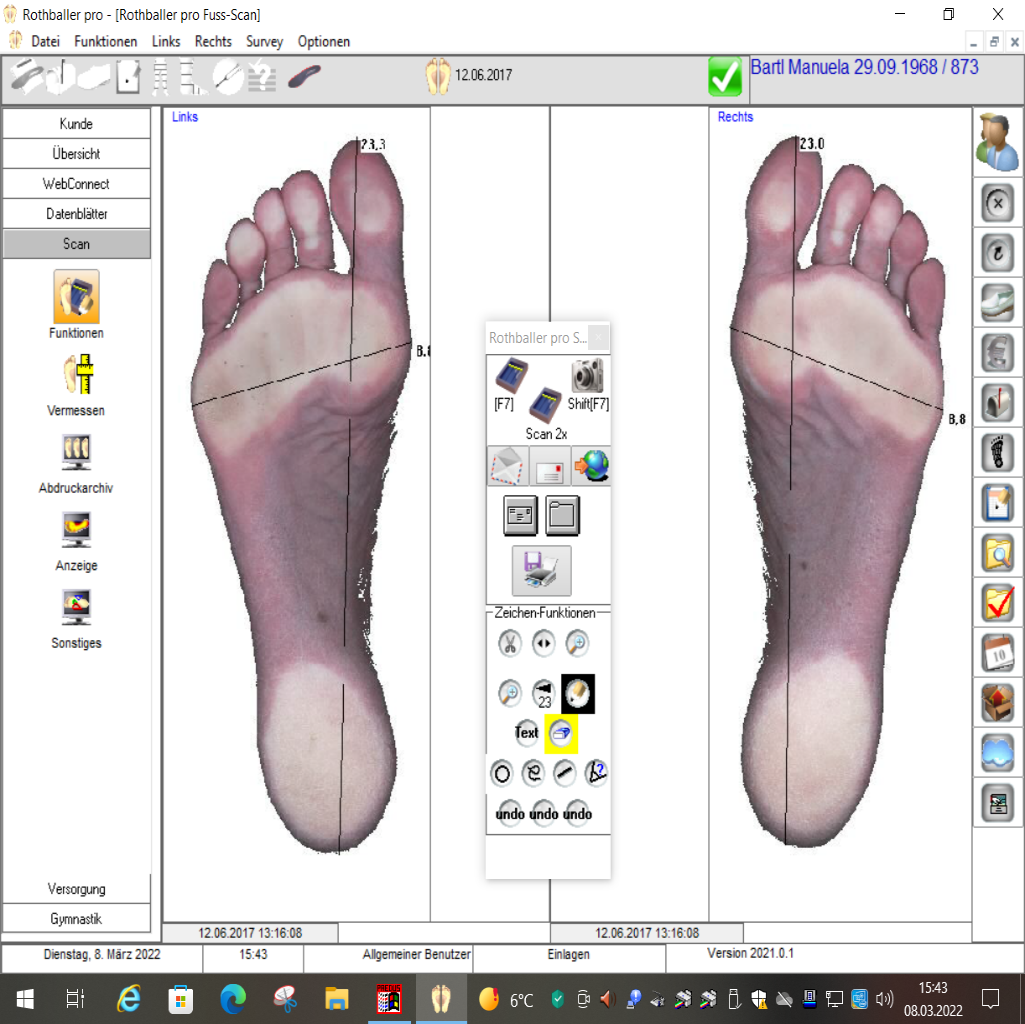Click the folder search magnifier icon

click(x=998, y=554)
